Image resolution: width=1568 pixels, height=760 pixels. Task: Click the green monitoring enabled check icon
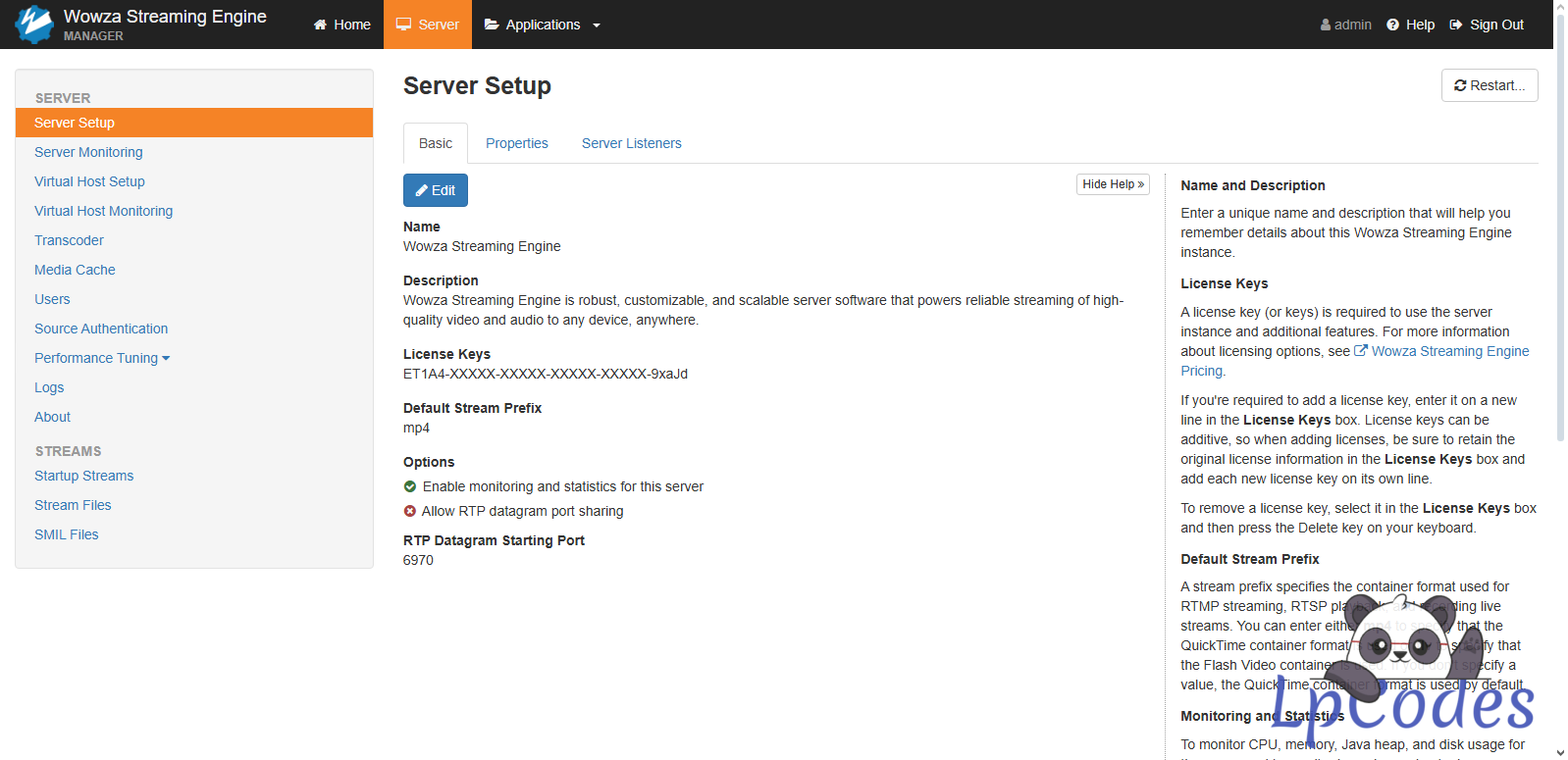point(410,486)
